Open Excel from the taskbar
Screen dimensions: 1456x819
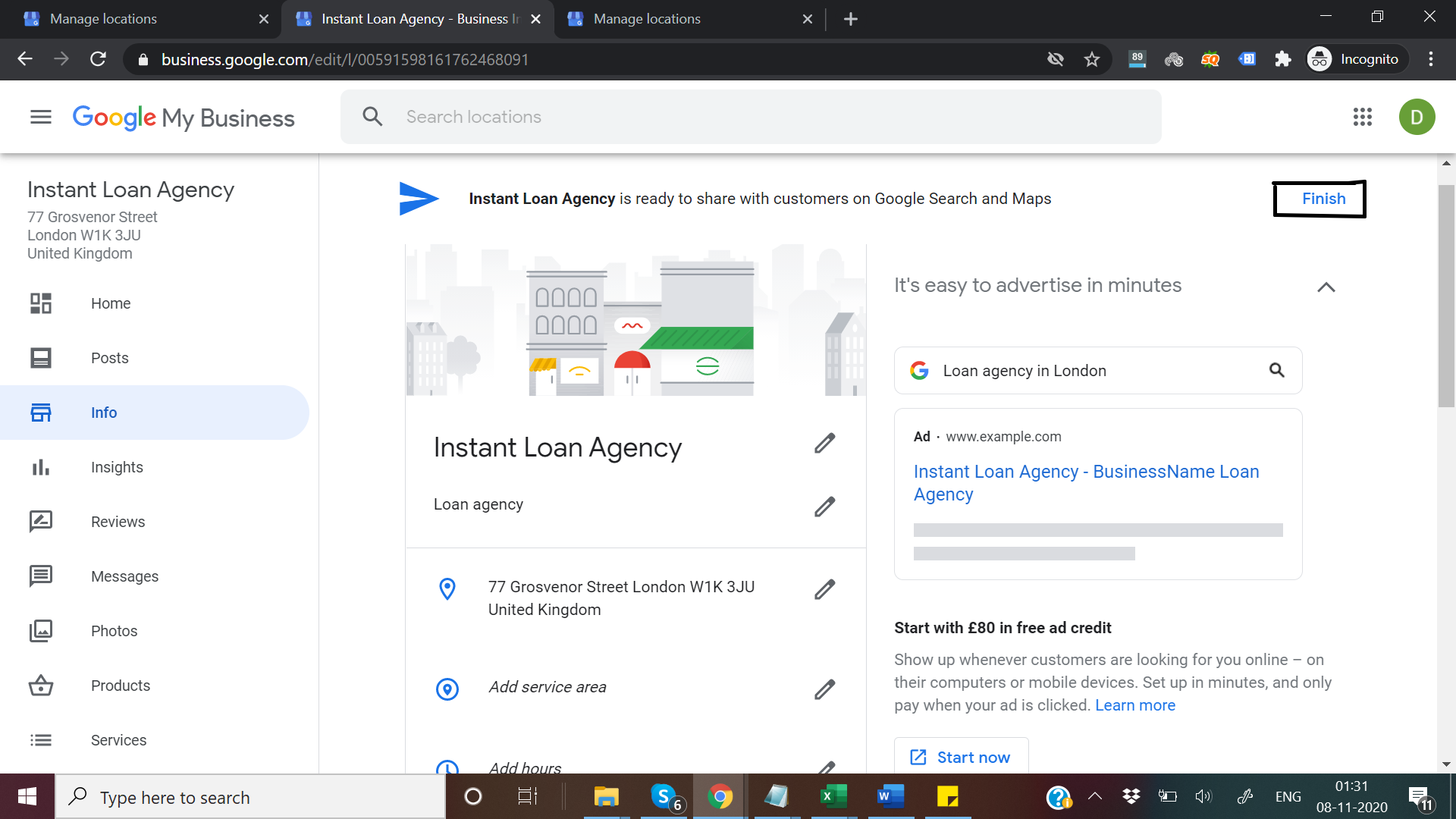[x=833, y=796]
